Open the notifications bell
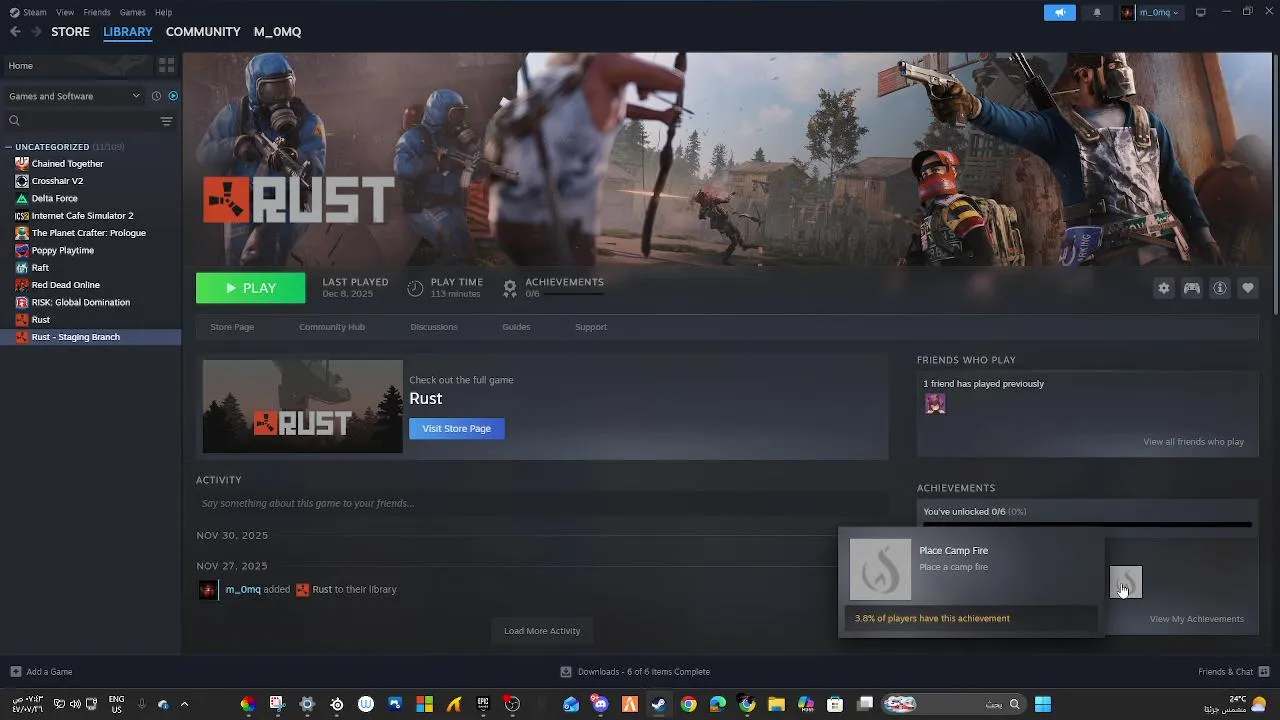 click(1097, 12)
